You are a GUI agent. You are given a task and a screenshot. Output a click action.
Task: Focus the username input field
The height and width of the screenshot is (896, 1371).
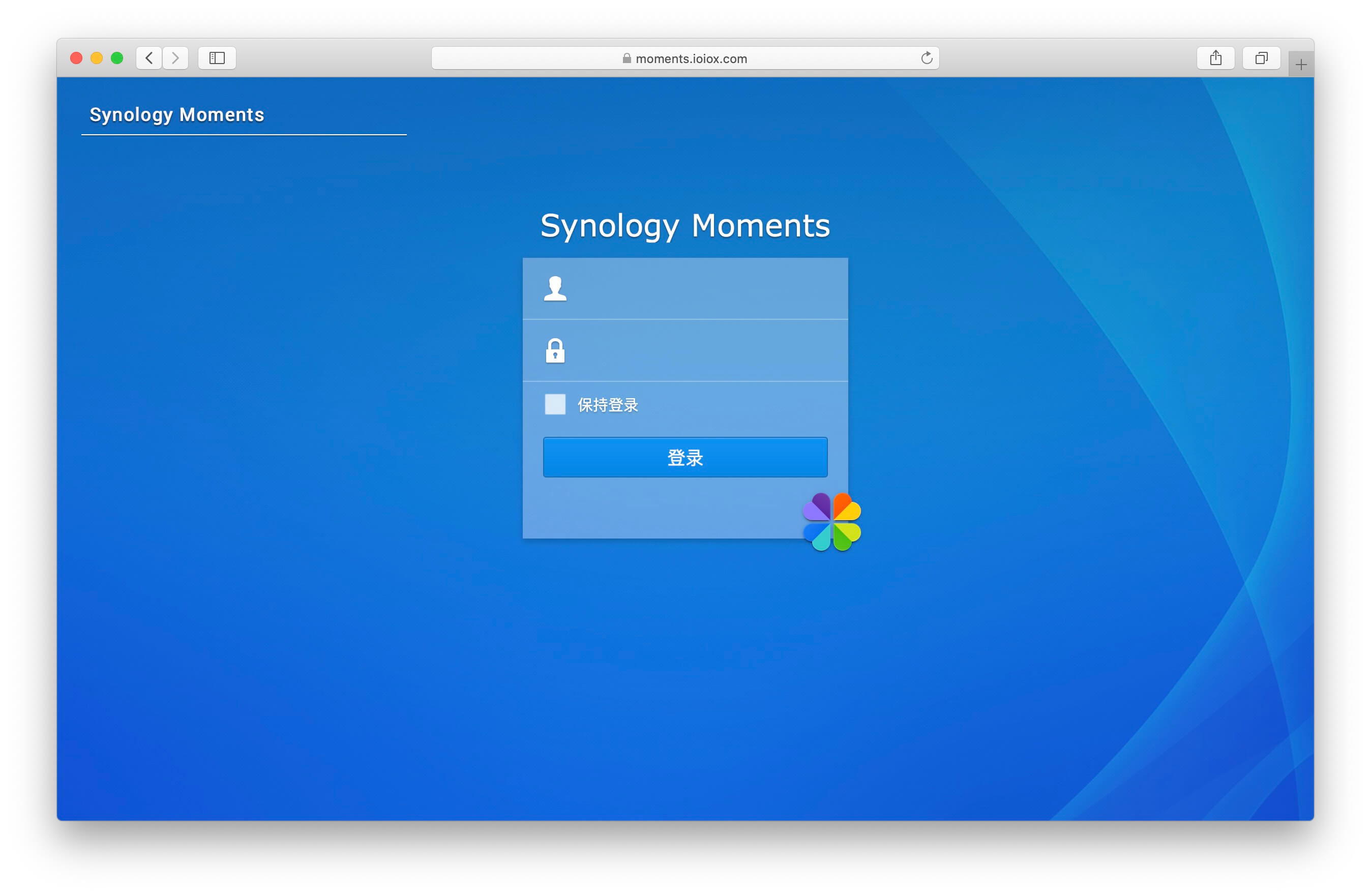point(703,289)
